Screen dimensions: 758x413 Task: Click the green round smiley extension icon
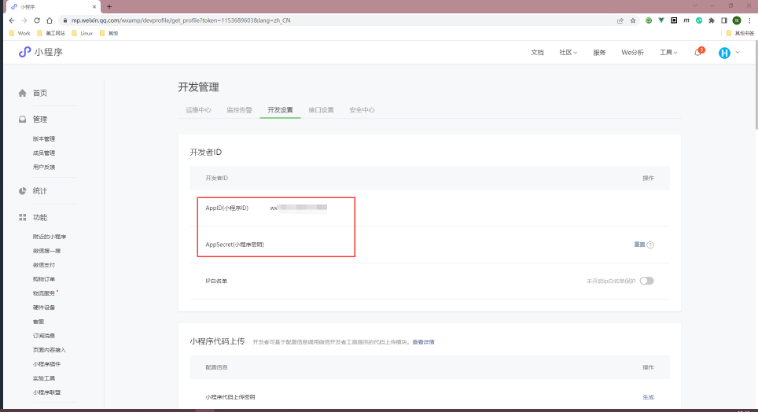(649, 20)
